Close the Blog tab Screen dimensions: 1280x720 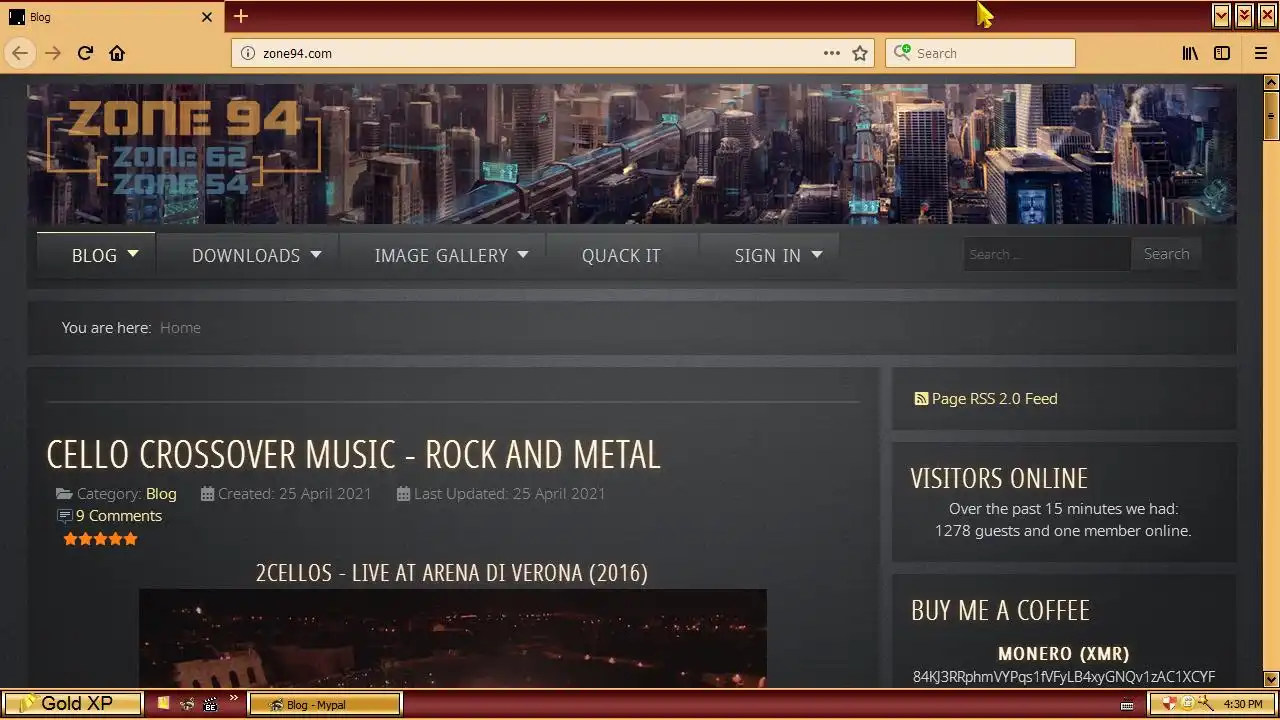[207, 17]
